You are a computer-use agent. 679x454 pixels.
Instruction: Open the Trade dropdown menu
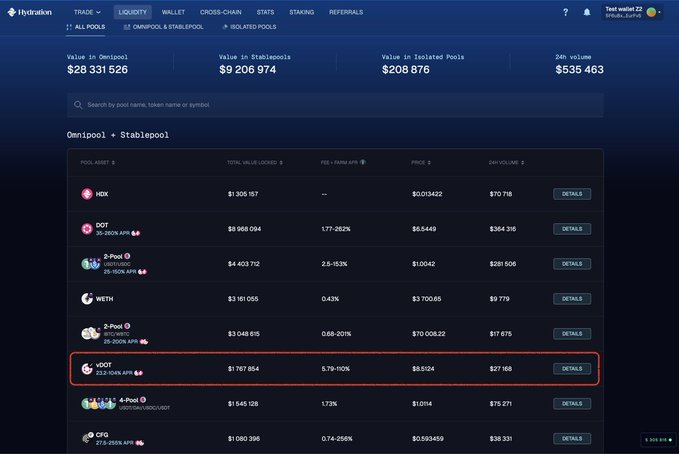point(87,12)
